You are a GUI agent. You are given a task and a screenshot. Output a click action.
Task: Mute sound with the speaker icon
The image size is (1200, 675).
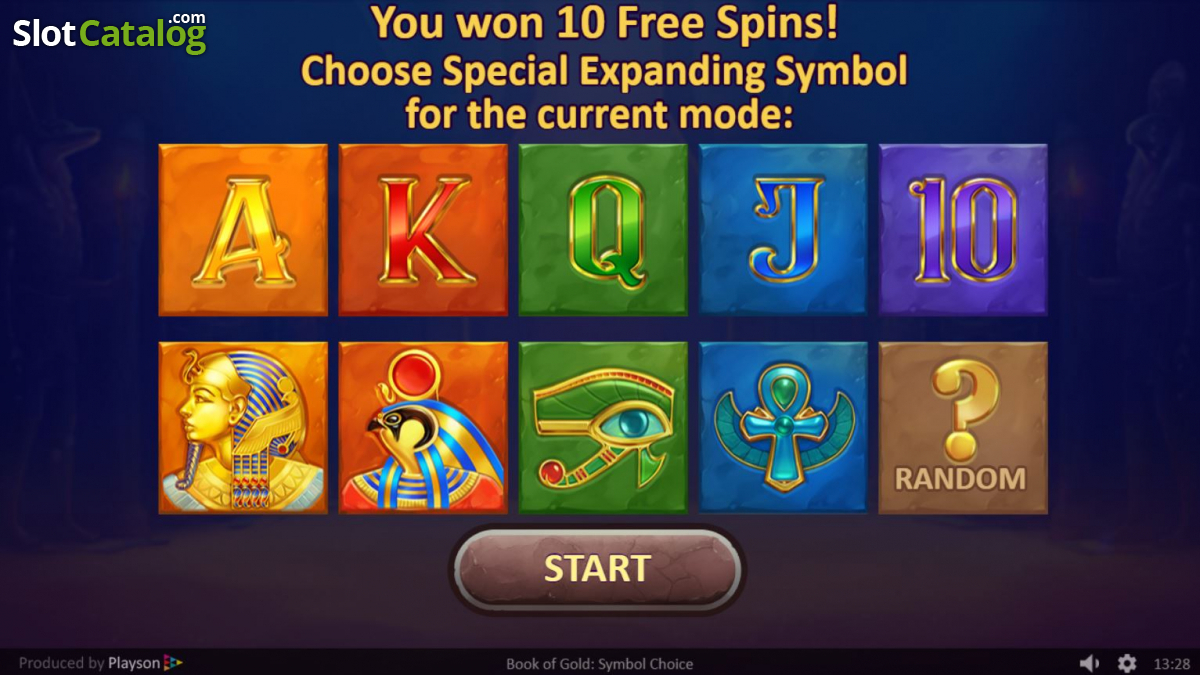tap(1089, 663)
